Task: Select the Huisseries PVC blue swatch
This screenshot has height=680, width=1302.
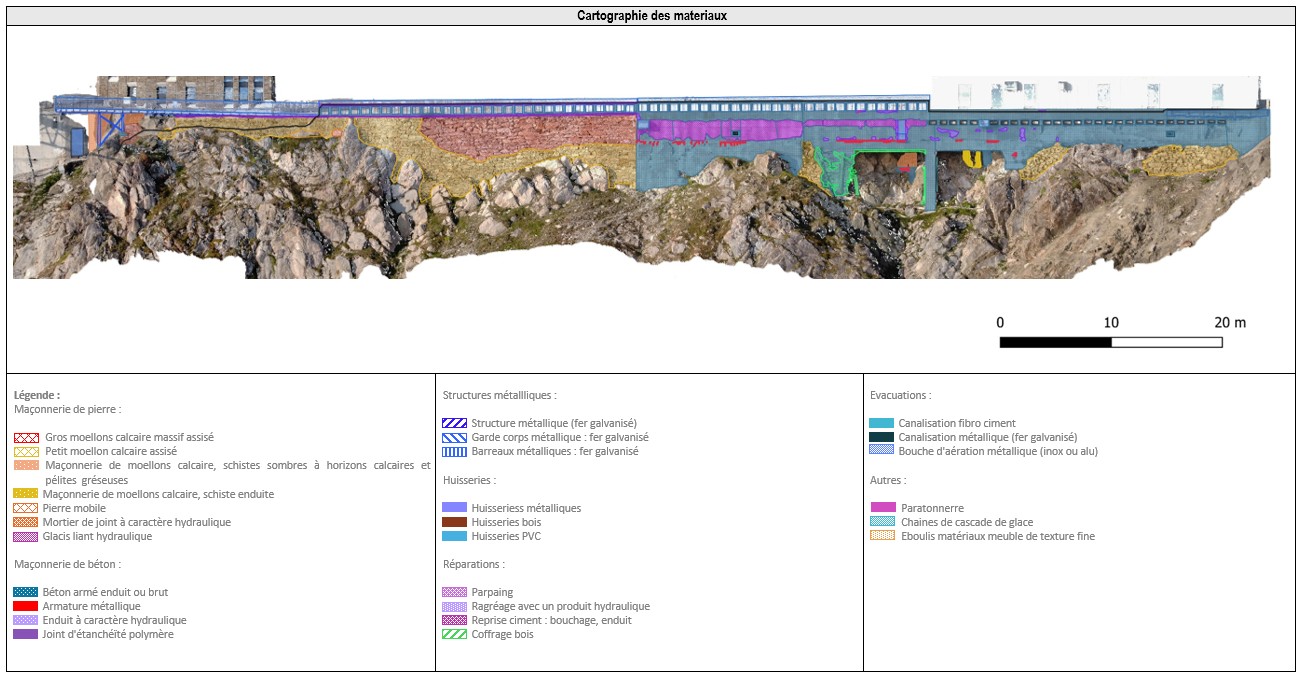Action: point(454,536)
